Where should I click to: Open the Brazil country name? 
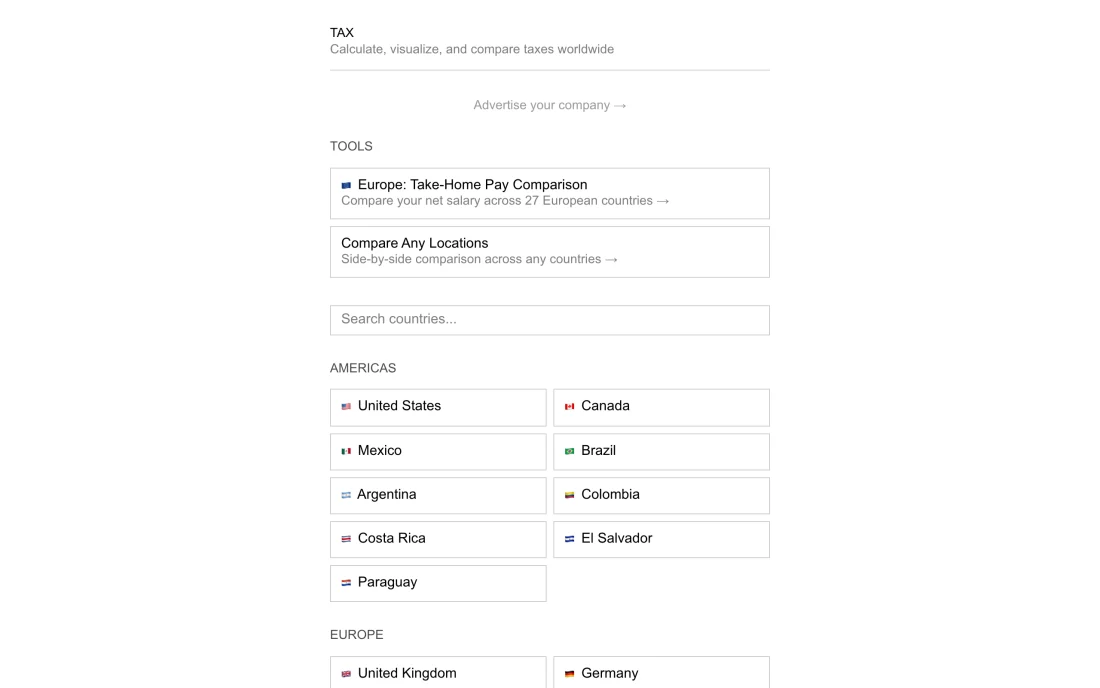point(598,450)
